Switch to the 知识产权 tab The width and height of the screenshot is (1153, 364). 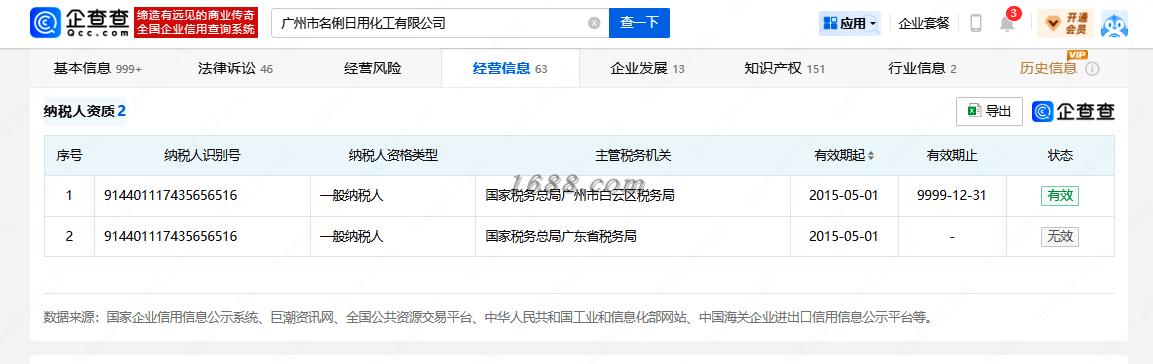pyautogui.click(x=785, y=68)
